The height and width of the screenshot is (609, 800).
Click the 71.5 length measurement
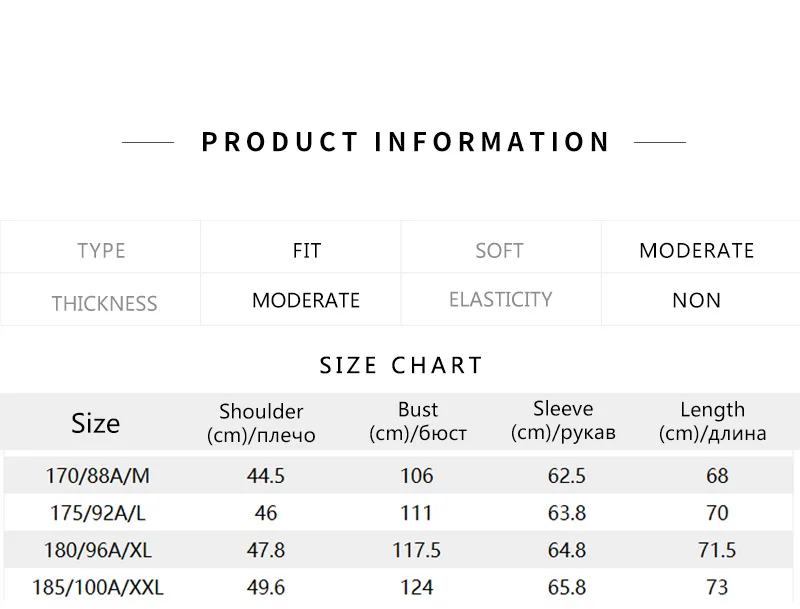[x=717, y=550]
